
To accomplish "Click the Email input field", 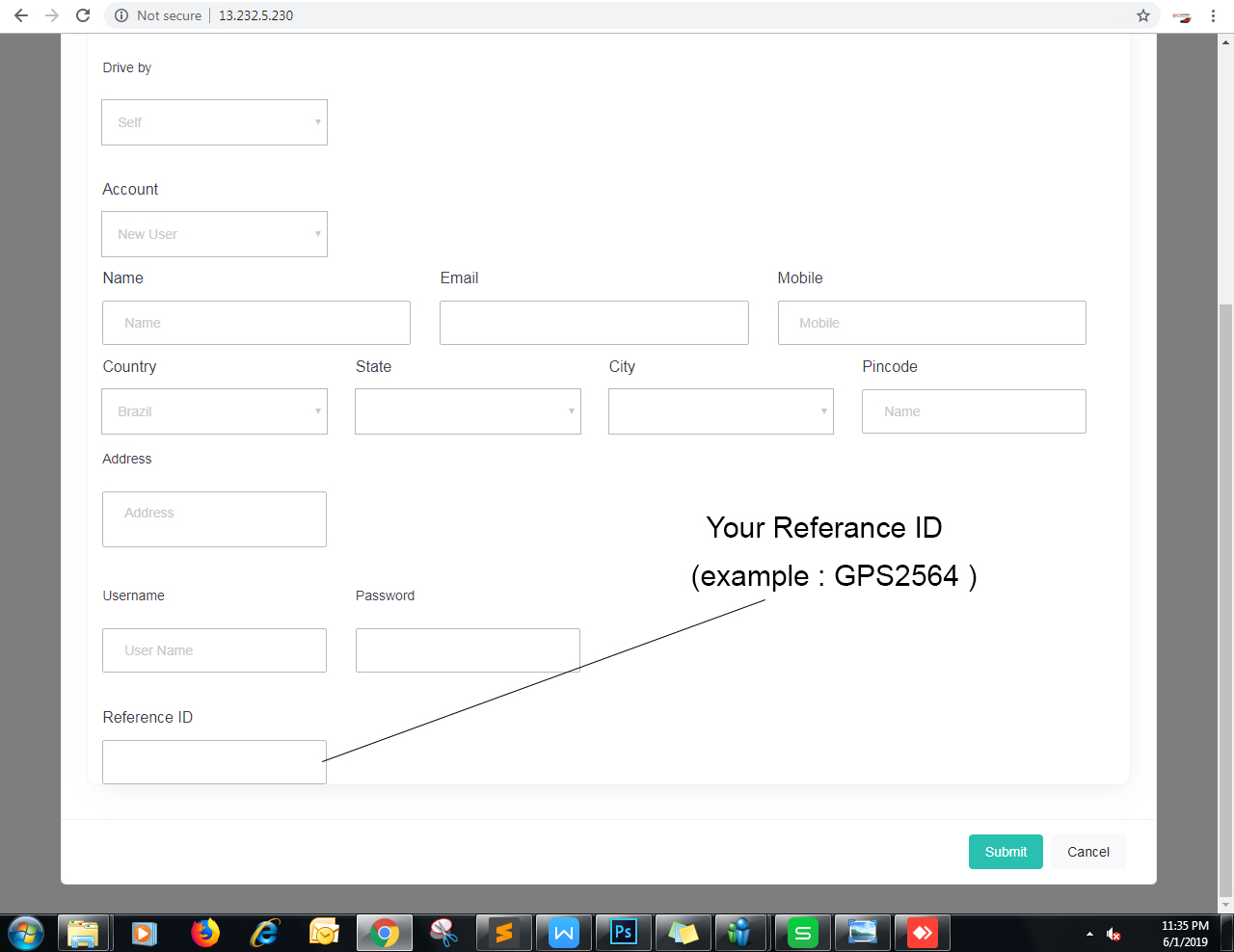I will coord(594,323).
